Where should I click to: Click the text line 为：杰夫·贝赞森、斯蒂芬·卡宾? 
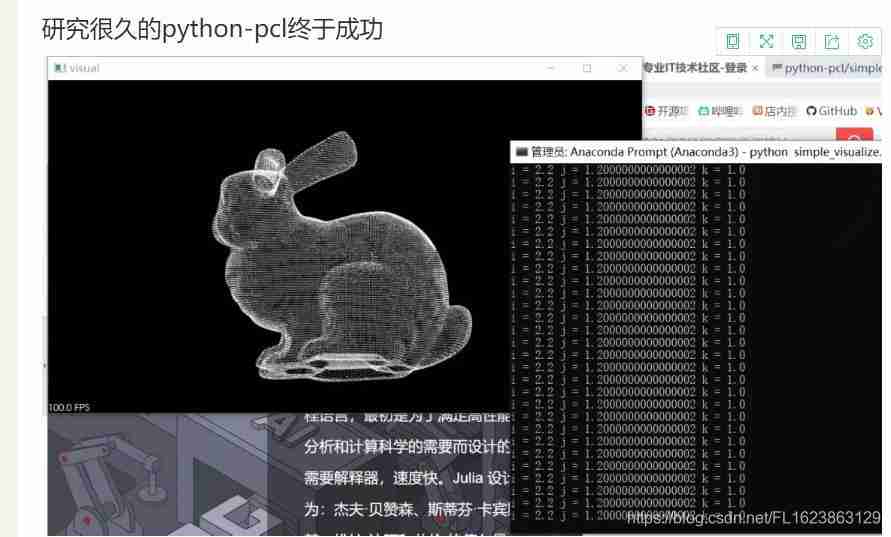coord(407,509)
